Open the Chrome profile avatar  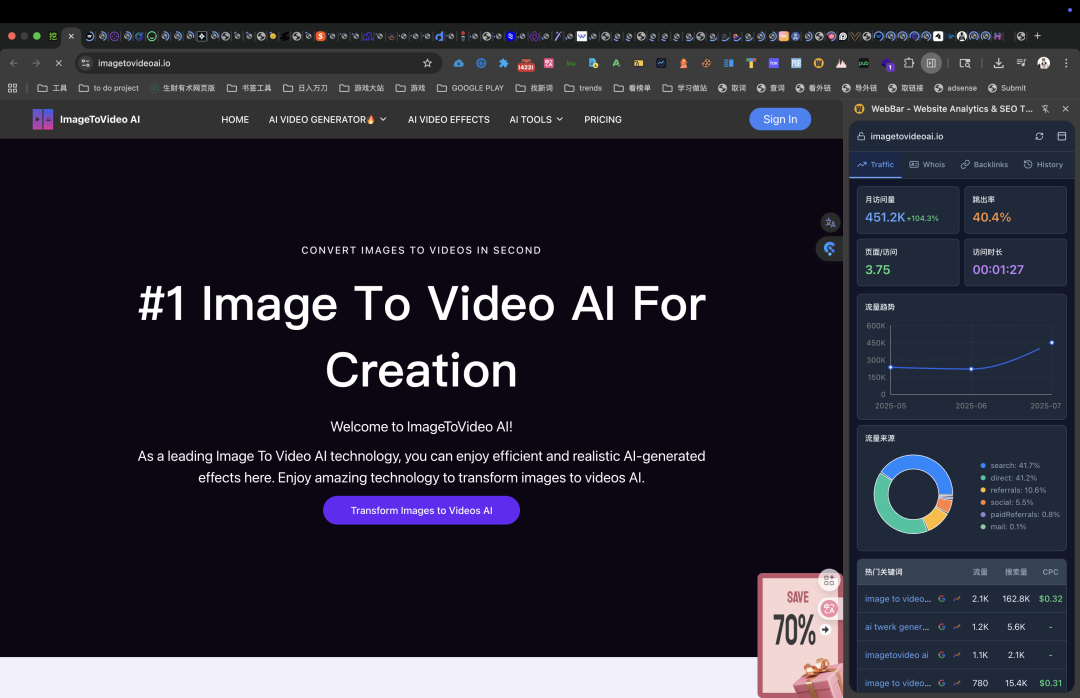click(1043, 63)
